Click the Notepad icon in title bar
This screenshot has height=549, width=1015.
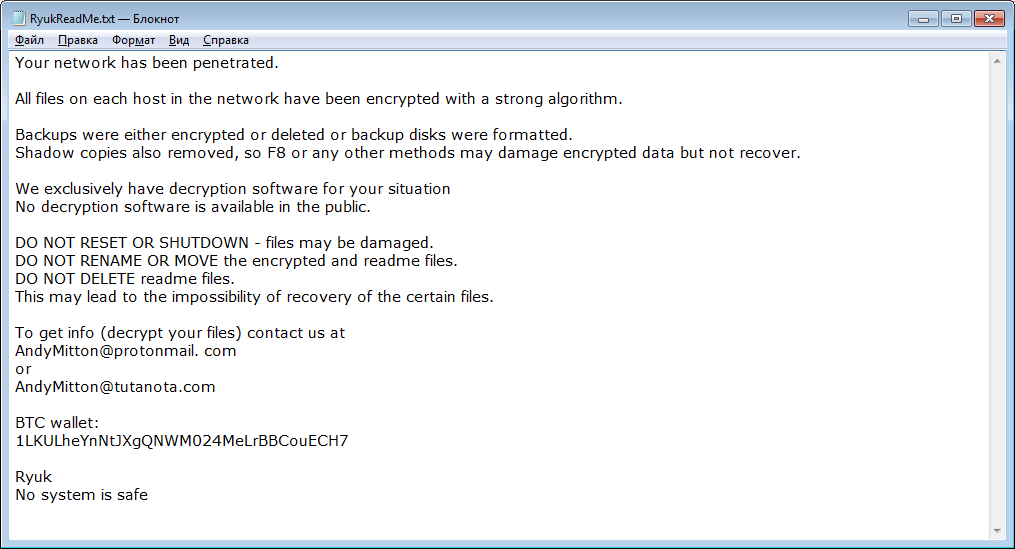point(18,19)
